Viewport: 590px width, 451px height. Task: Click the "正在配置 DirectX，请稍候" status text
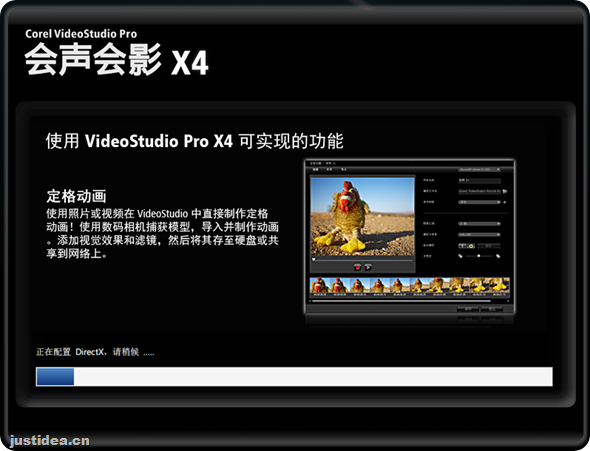(95, 352)
